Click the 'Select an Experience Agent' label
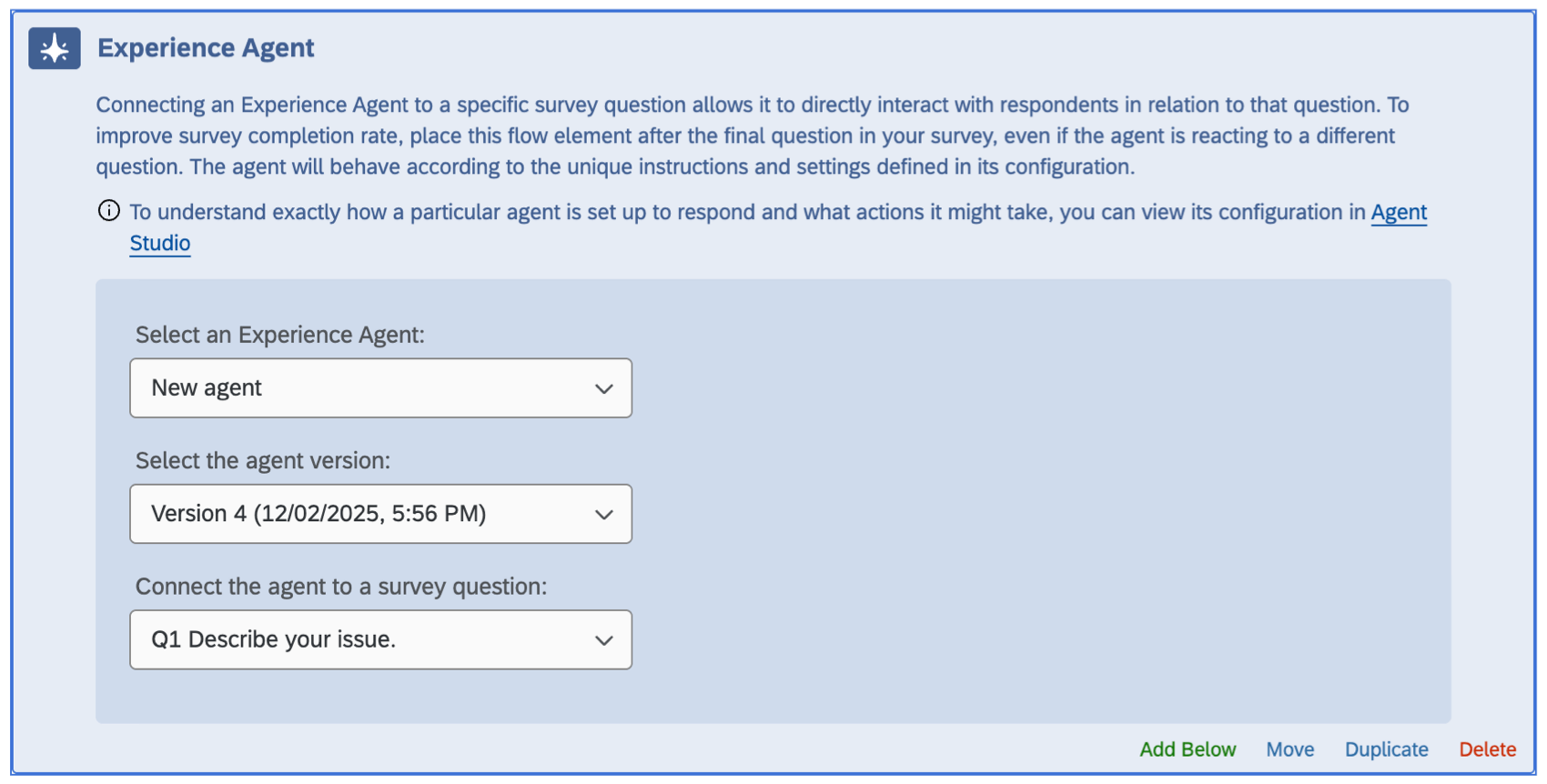 279,335
